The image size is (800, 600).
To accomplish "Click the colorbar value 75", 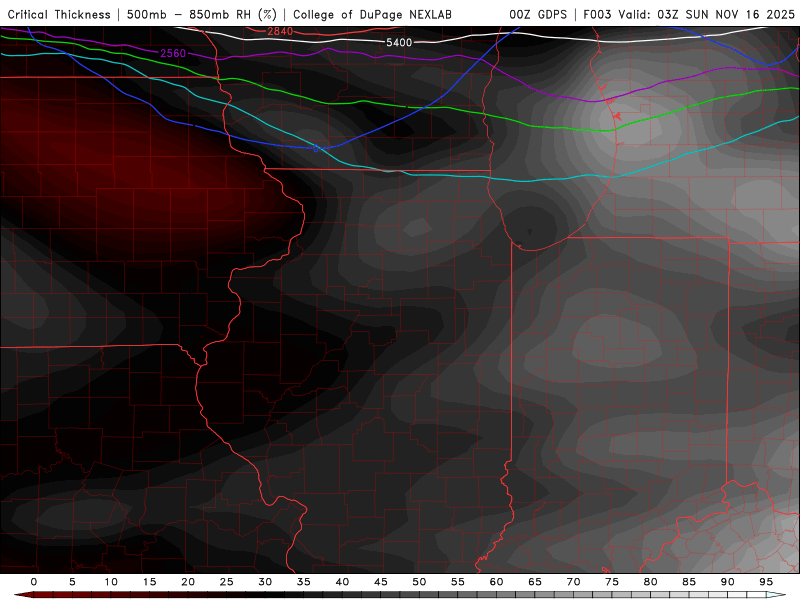I will tap(612, 582).
